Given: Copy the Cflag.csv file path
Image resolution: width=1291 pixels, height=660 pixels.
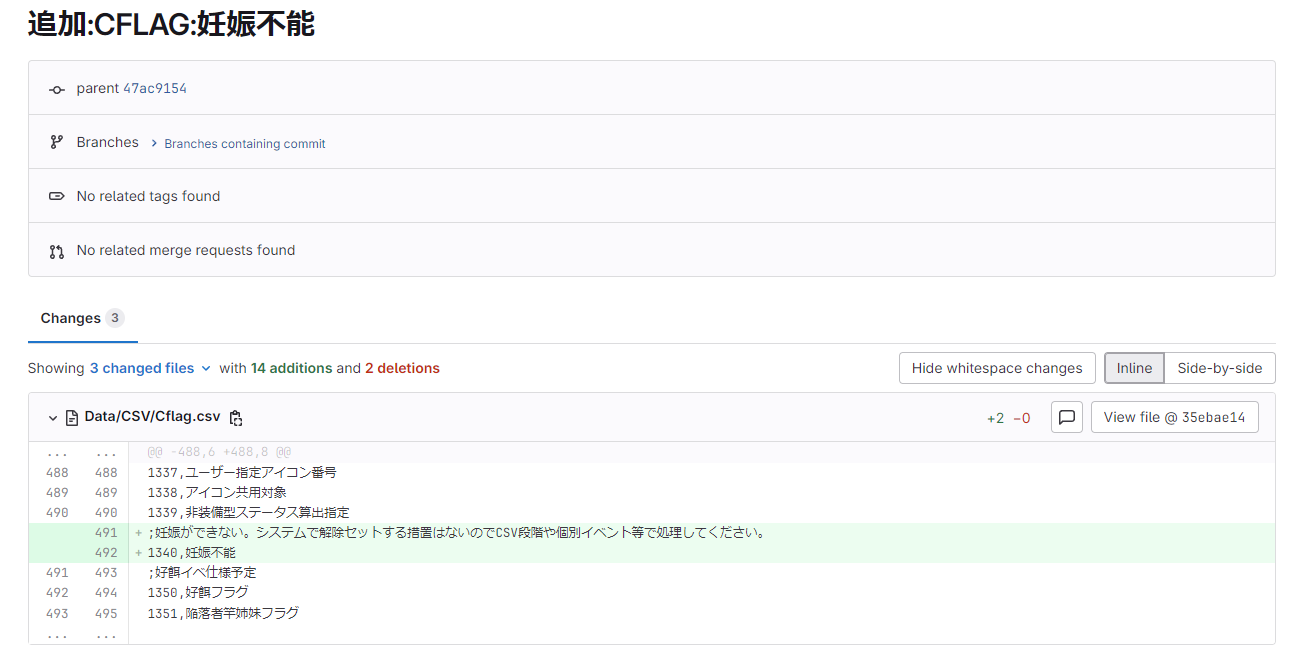Looking at the screenshot, I should pos(236,418).
